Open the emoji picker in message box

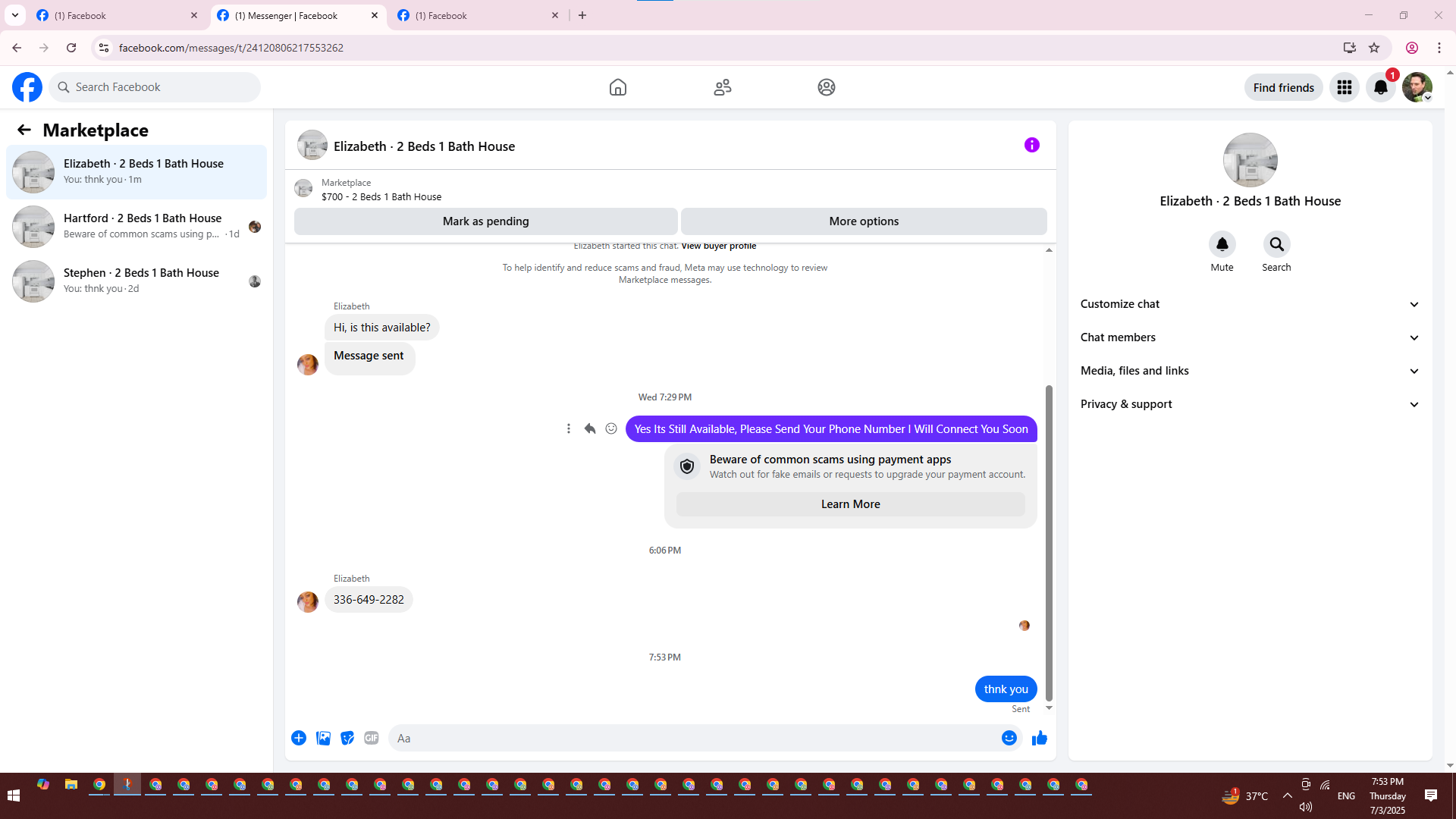pyautogui.click(x=1009, y=738)
